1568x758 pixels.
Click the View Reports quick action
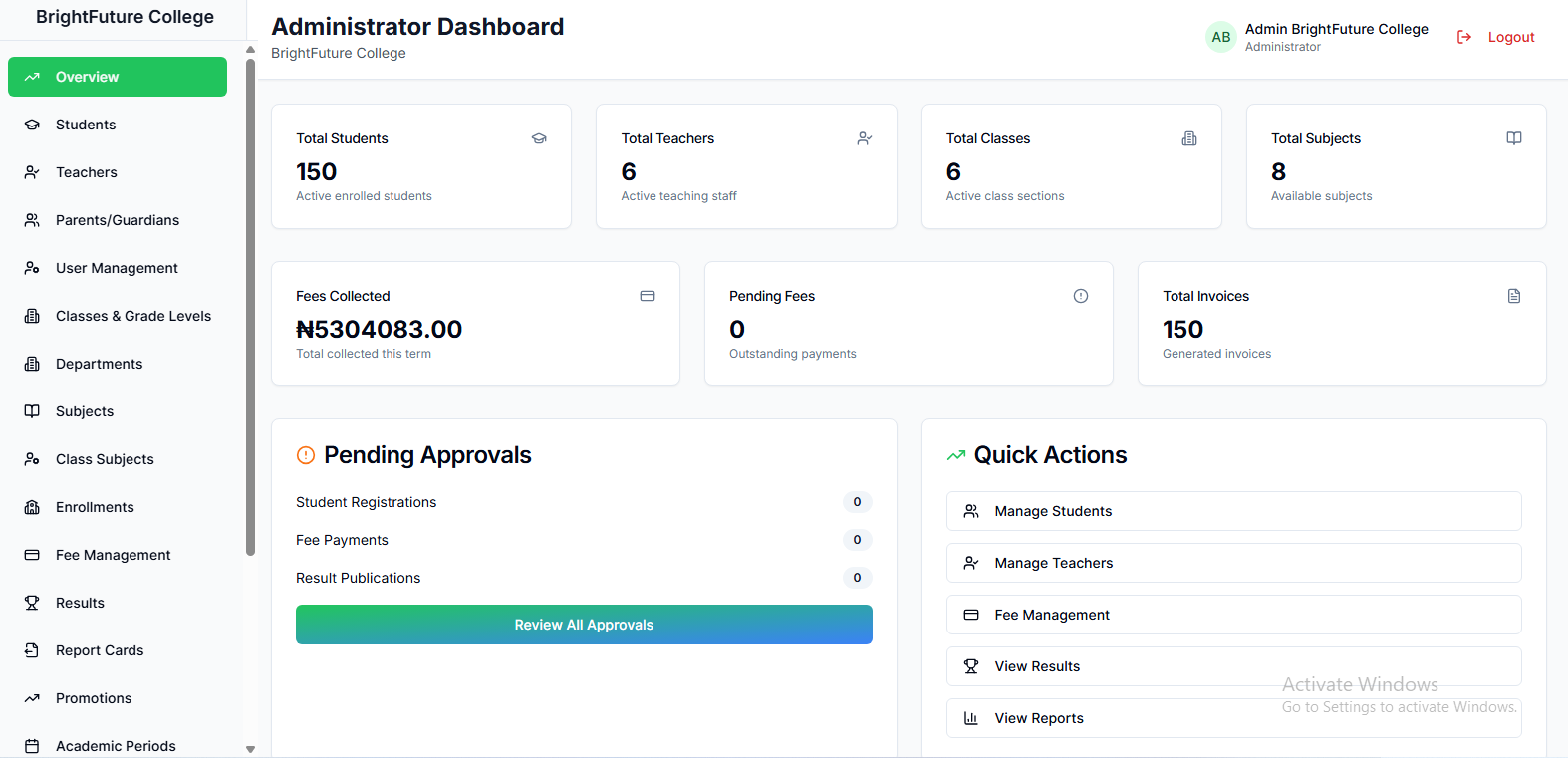[x=1233, y=718]
